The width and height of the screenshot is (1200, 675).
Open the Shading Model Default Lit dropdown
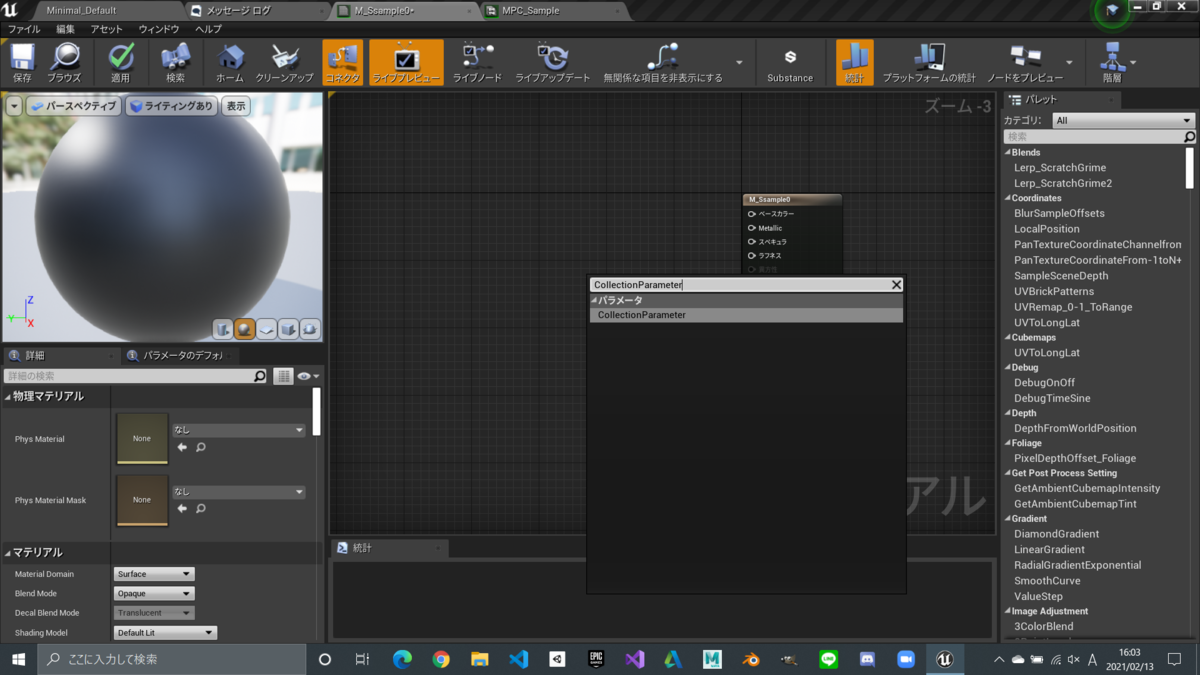(x=165, y=632)
